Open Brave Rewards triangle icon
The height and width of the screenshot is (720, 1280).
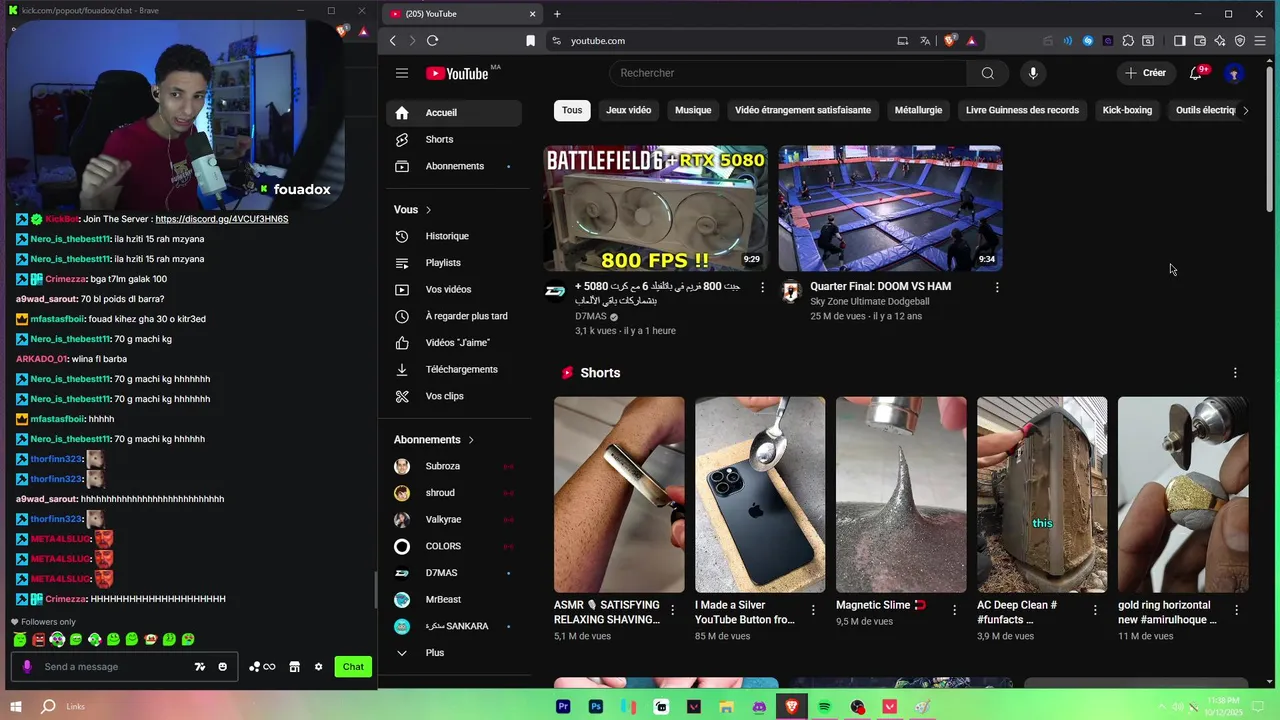pos(971,41)
